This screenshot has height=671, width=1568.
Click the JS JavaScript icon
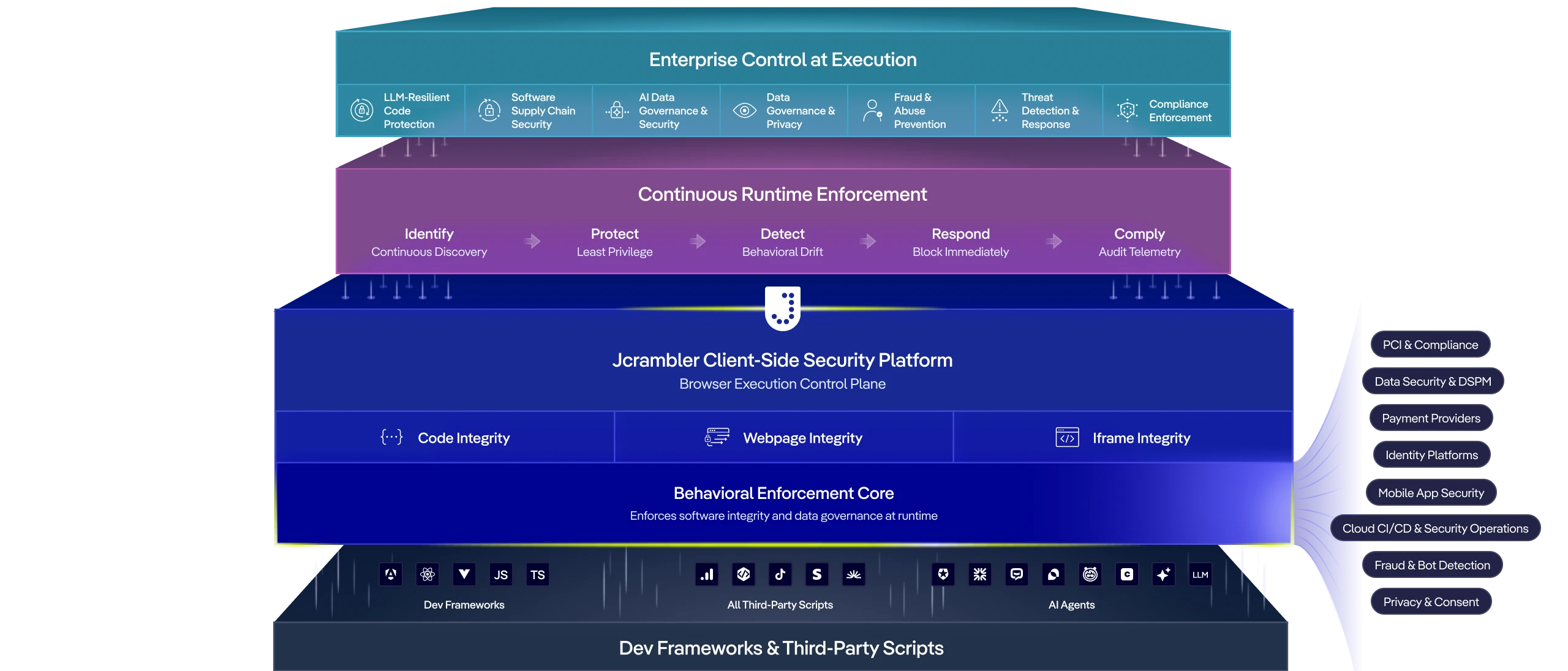click(501, 574)
